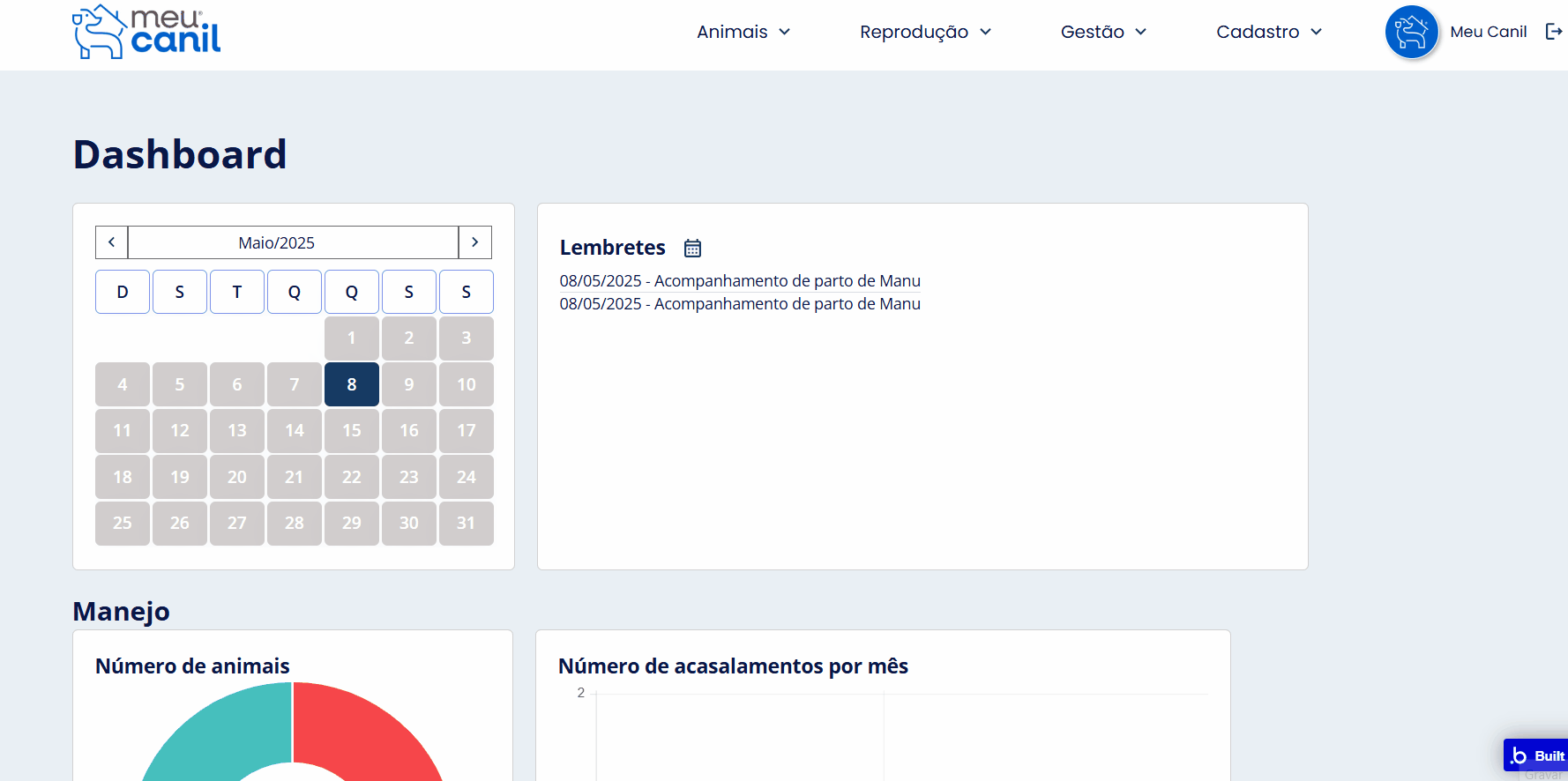
Task: Expand the Animais menu
Action: pyautogui.click(x=743, y=32)
